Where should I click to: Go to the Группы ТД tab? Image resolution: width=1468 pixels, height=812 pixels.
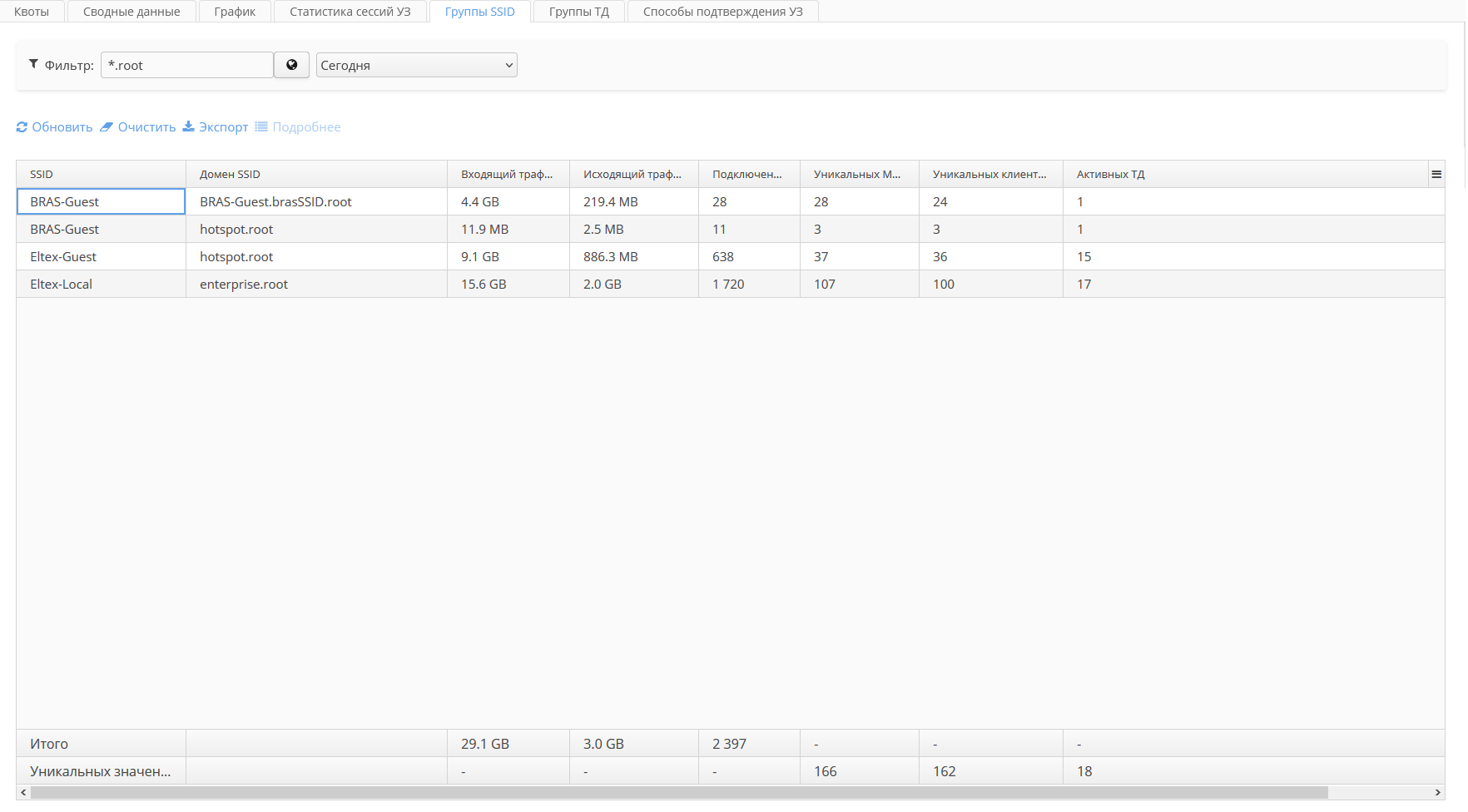pos(578,12)
